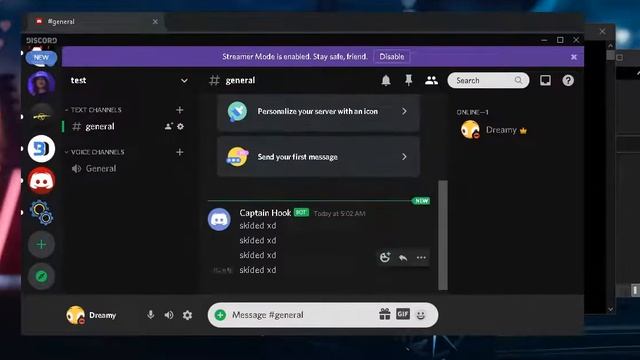Click the first skided xd message
Image resolution: width=640 pixels, height=360 pixels.
(258, 226)
